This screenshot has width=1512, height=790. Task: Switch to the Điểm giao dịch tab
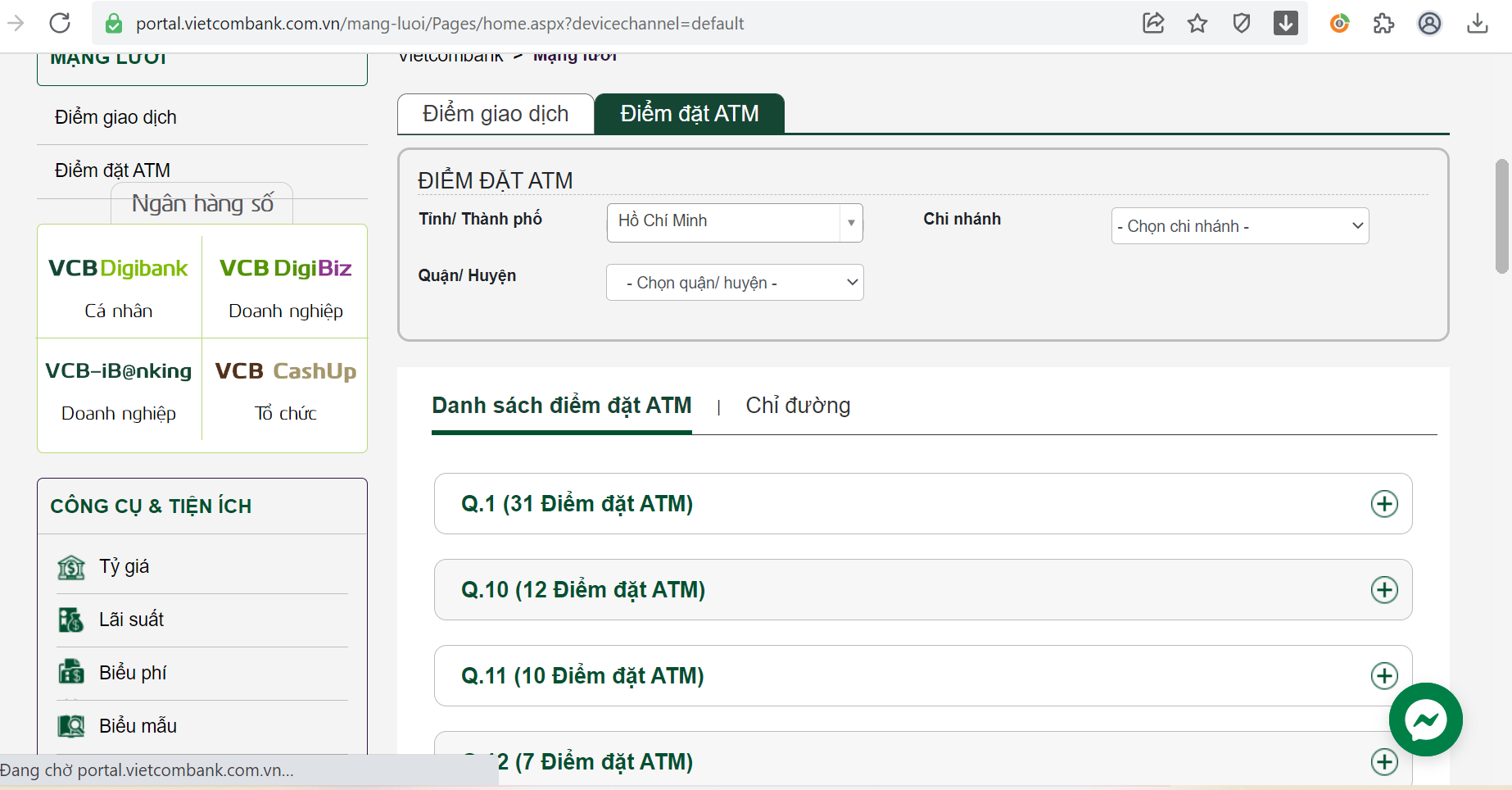pyautogui.click(x=496, y=114)
